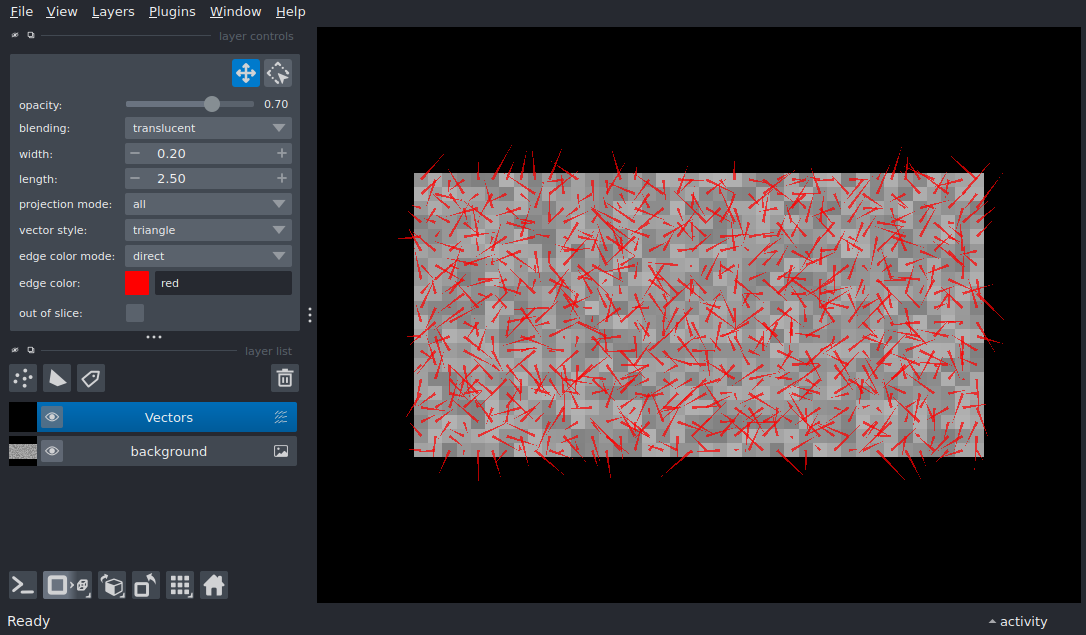Toggle 2D/3D view cube icon
The width and height of the screenshot is (1086, 635).
[x=67, y=585]
